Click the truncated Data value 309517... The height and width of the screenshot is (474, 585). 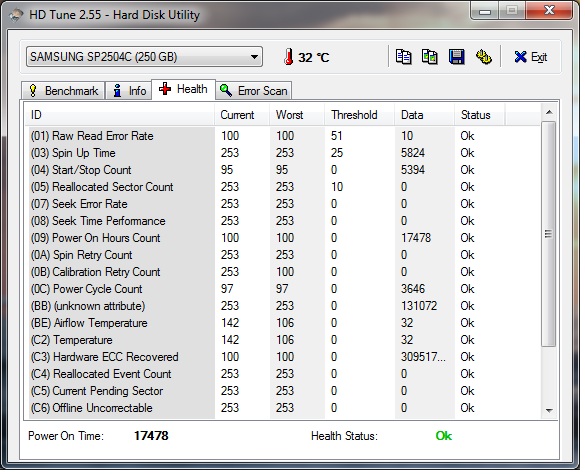point(423,357)
